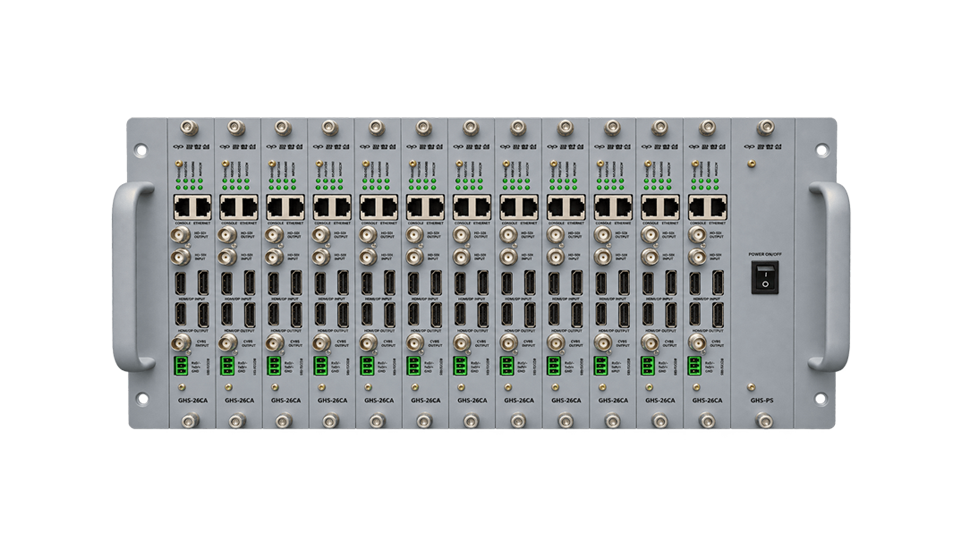Click green terminal block beside power module

695,366
